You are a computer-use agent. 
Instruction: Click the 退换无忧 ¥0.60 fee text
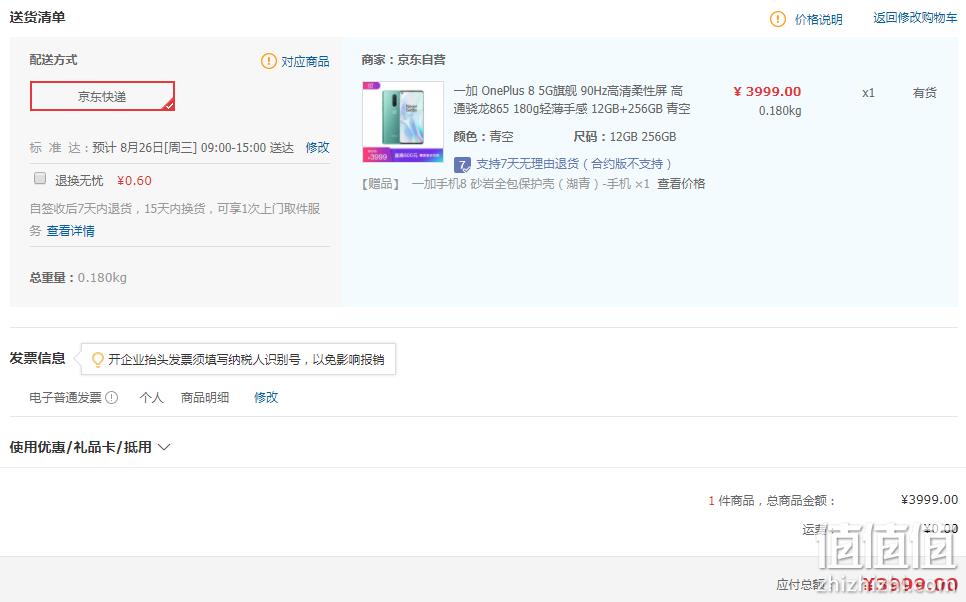[134, 181]
